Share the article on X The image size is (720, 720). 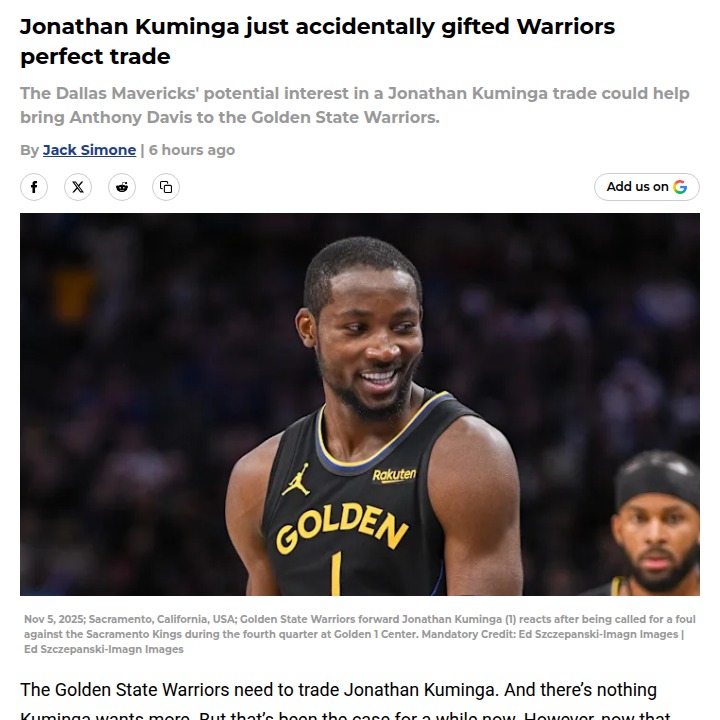coord(78,187)
